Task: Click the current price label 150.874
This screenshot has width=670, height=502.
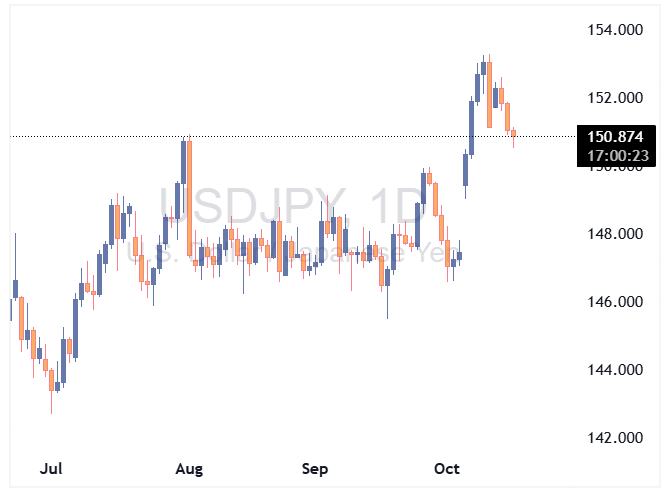Action: pyautogui.click(x=615, y=137)
